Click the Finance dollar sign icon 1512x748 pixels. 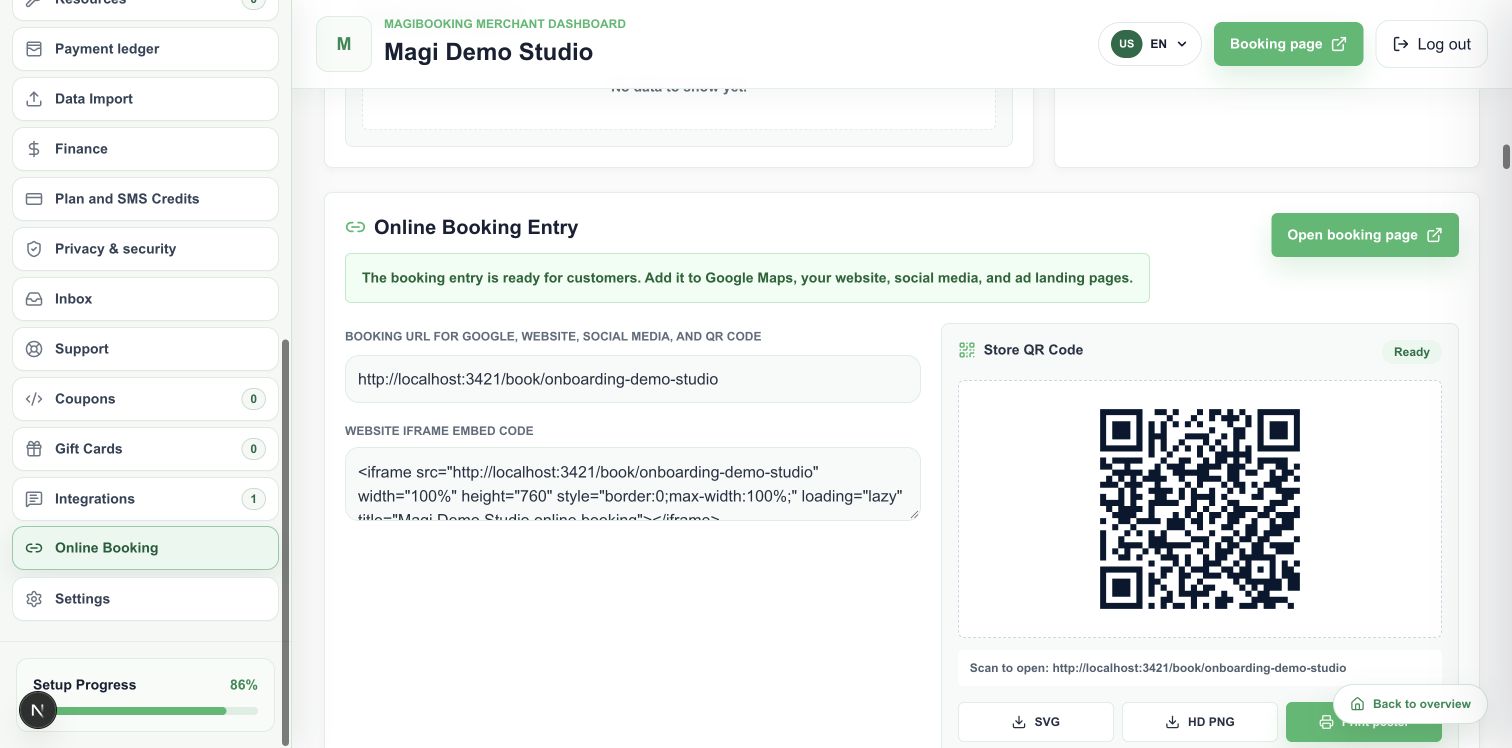(x=34, y=149)
